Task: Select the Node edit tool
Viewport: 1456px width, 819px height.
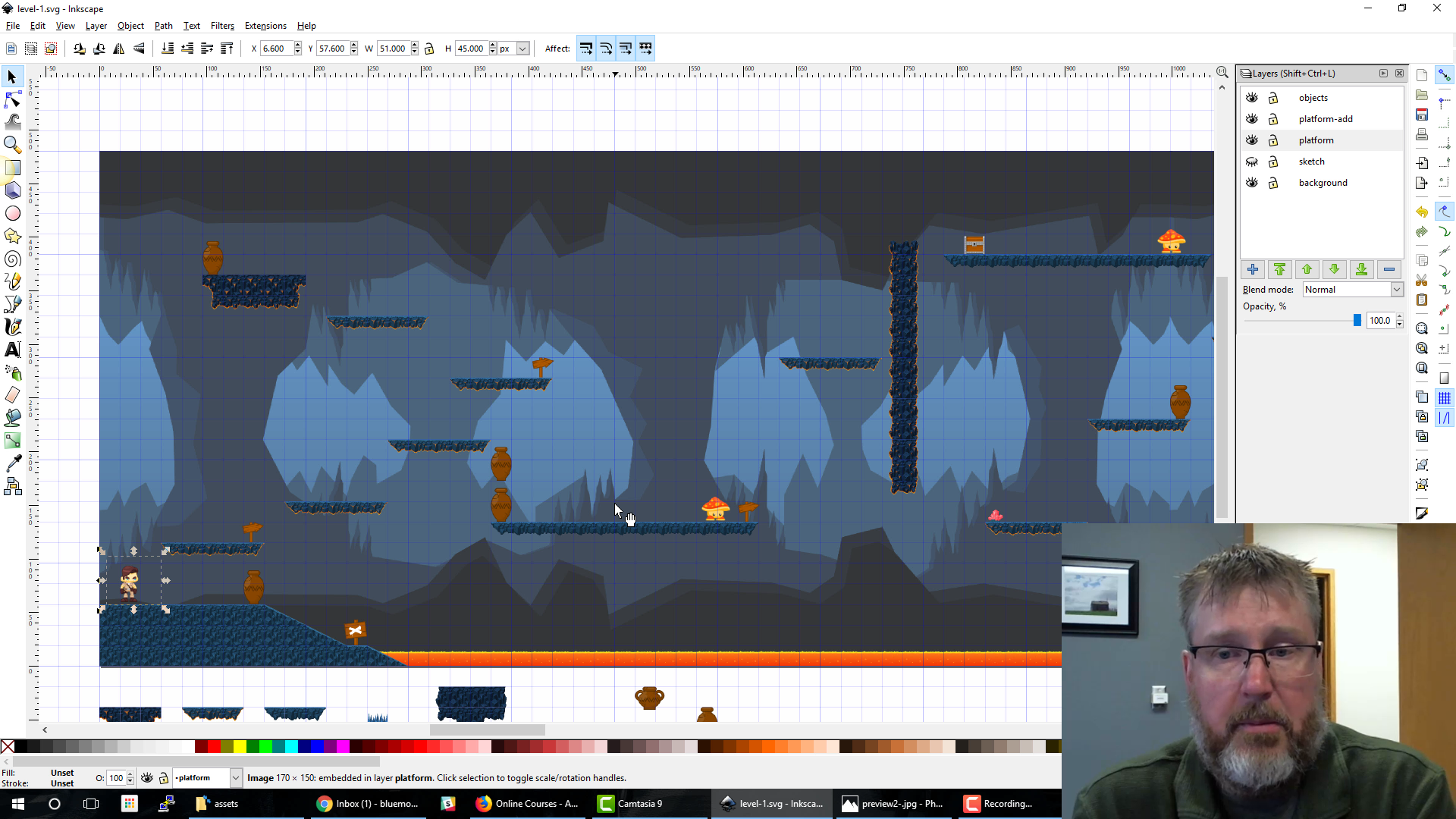Action: pos(13,99)
